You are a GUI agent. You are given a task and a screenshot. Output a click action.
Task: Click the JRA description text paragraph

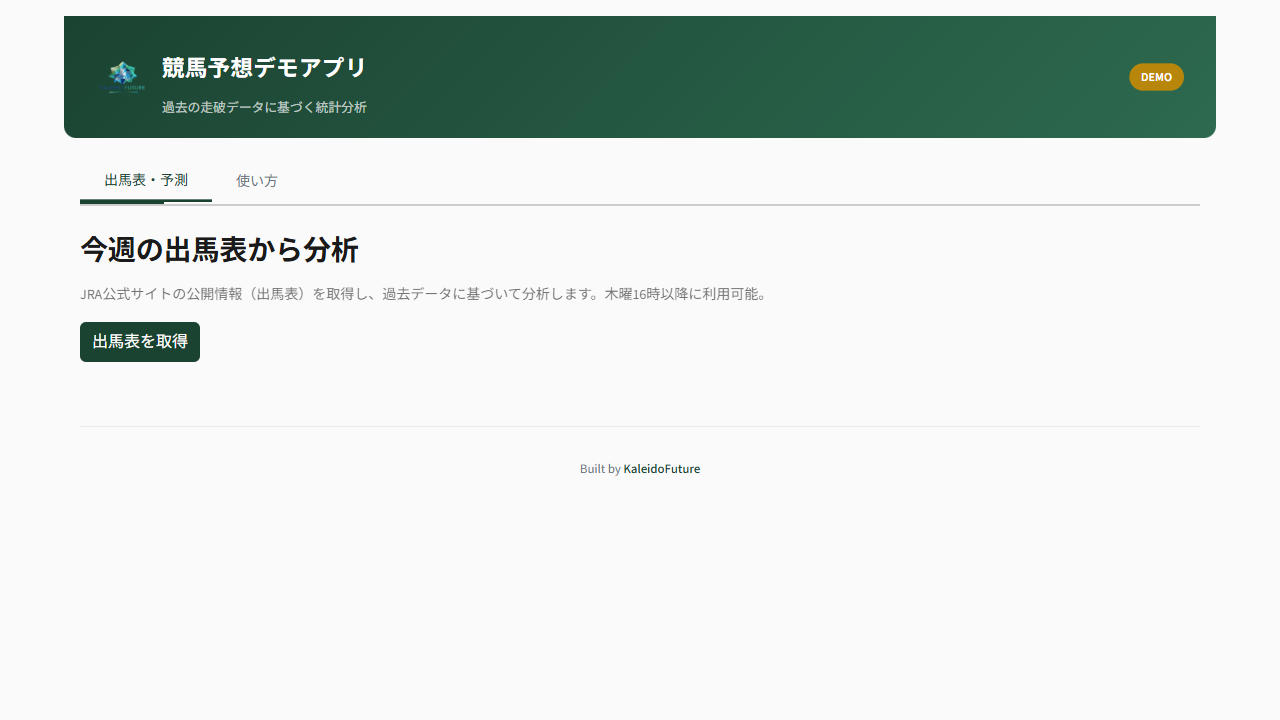point(425,294)
